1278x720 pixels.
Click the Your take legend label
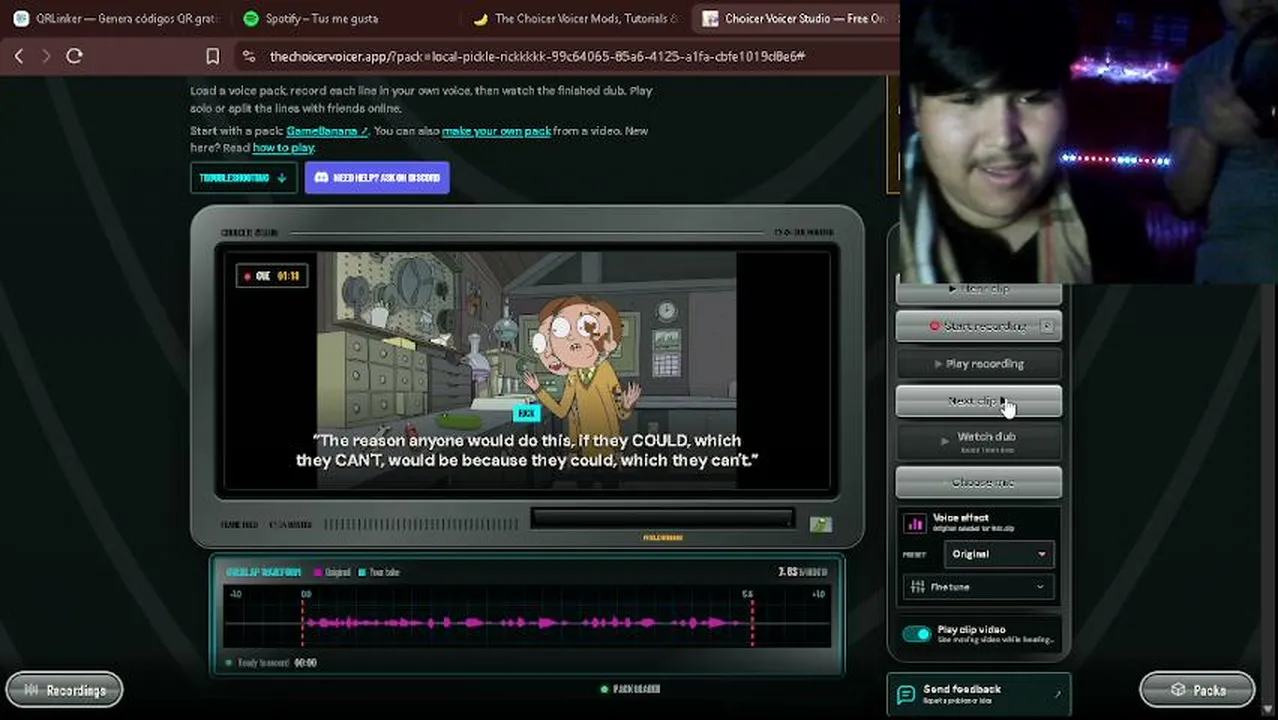pyautogui.click(x=380, y=572)
